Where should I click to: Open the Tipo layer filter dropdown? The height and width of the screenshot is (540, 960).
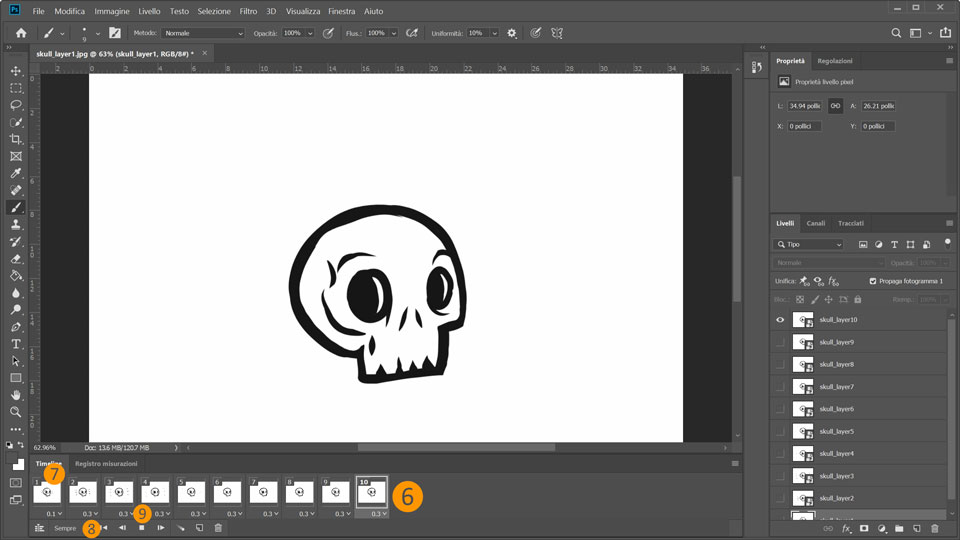click(x=810, y=244)
